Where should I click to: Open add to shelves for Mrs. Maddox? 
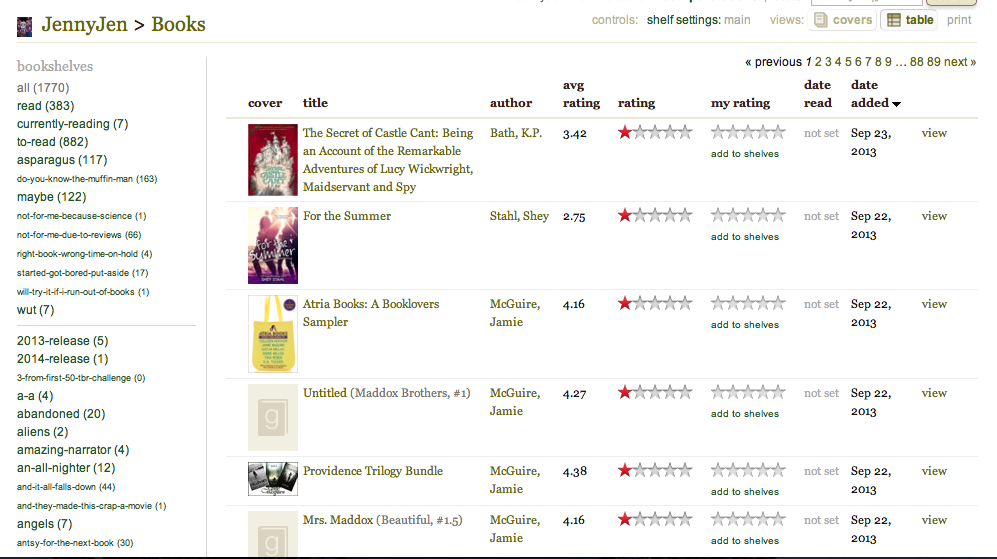pyautogui.click(x=744, y=541)
